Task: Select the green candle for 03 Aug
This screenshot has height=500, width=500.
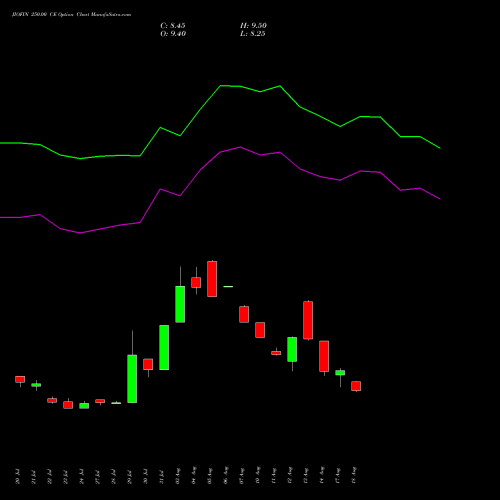Action: coord(180,304)
